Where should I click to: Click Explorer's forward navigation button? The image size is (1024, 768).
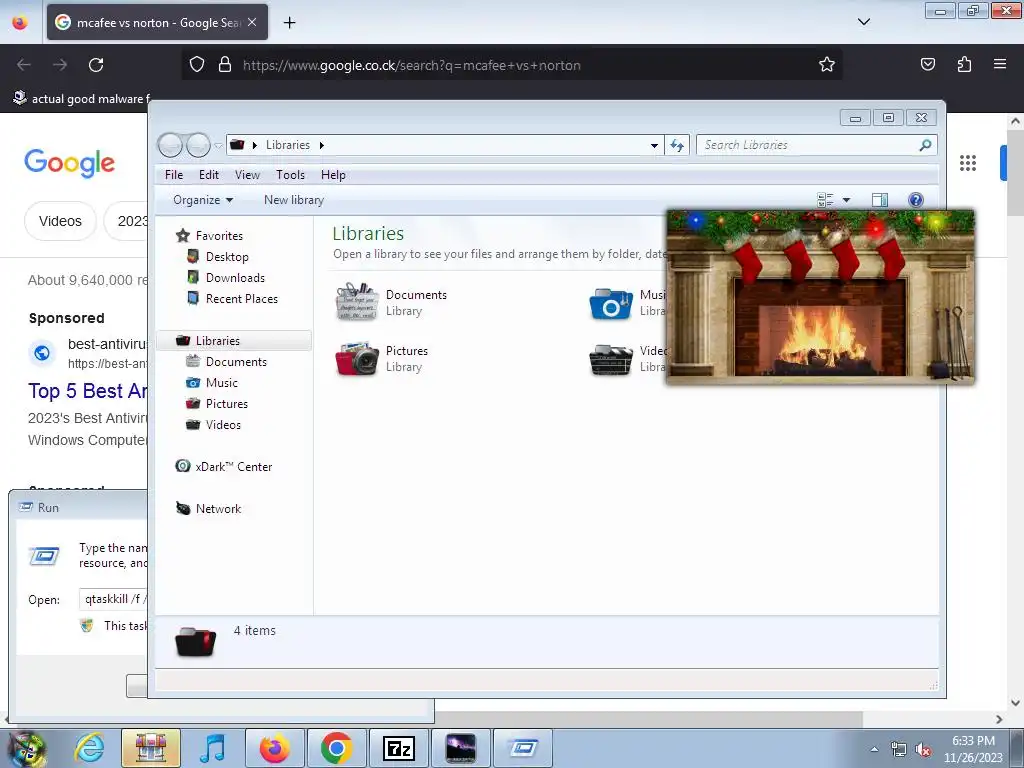coord(198,145)
